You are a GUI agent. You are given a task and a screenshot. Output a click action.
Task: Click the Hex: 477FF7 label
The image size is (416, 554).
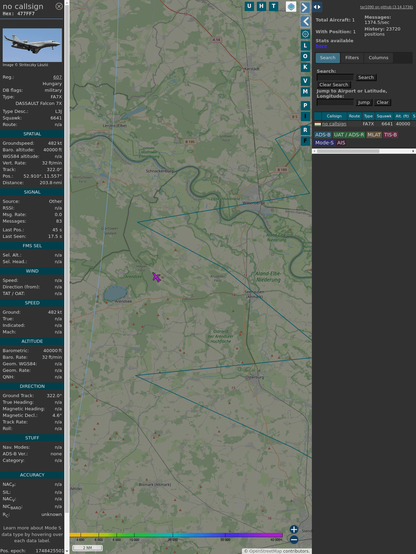tap(19, 13)
